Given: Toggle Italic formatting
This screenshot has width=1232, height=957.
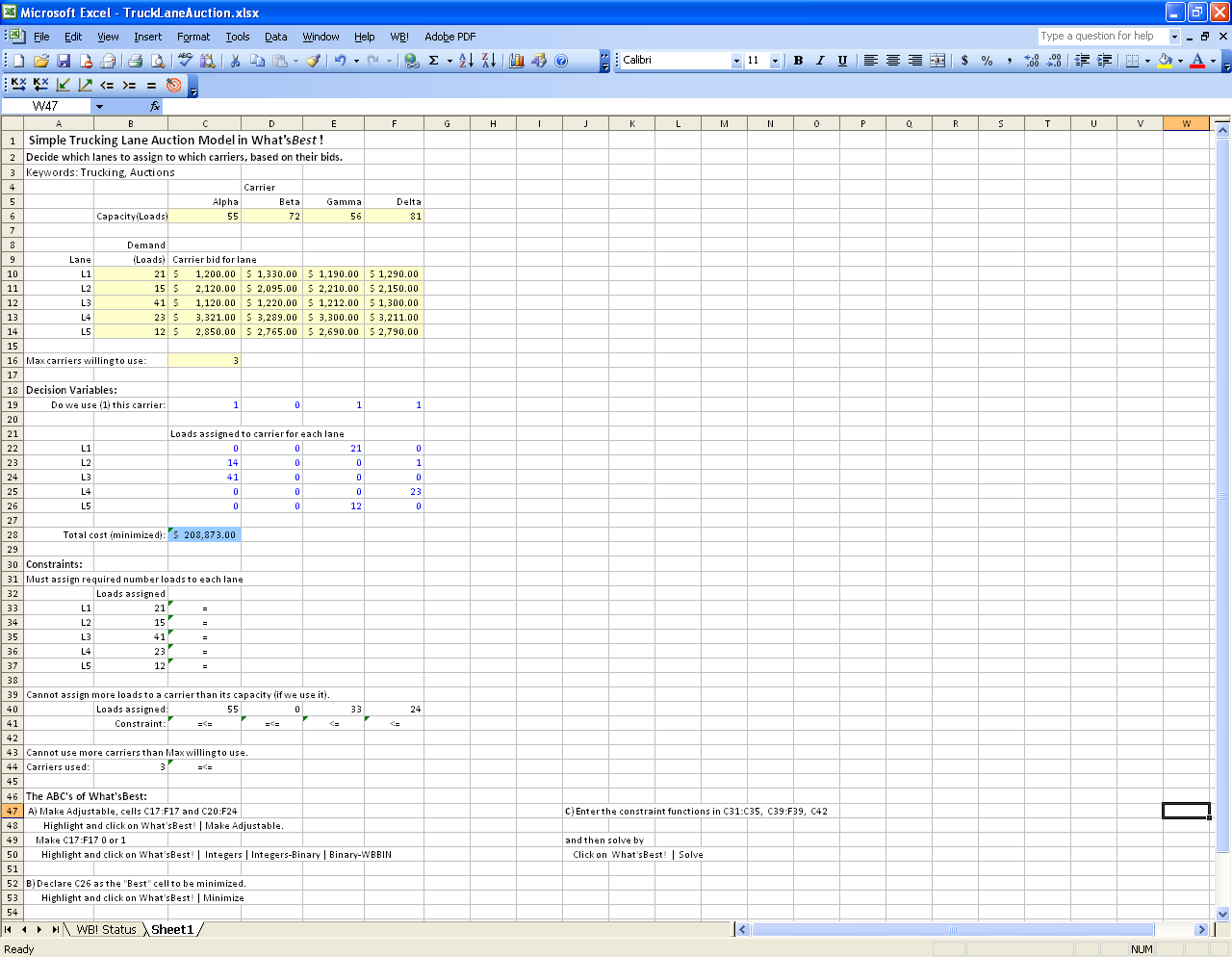Looking at the screenshot, I should tap(820, 61).
